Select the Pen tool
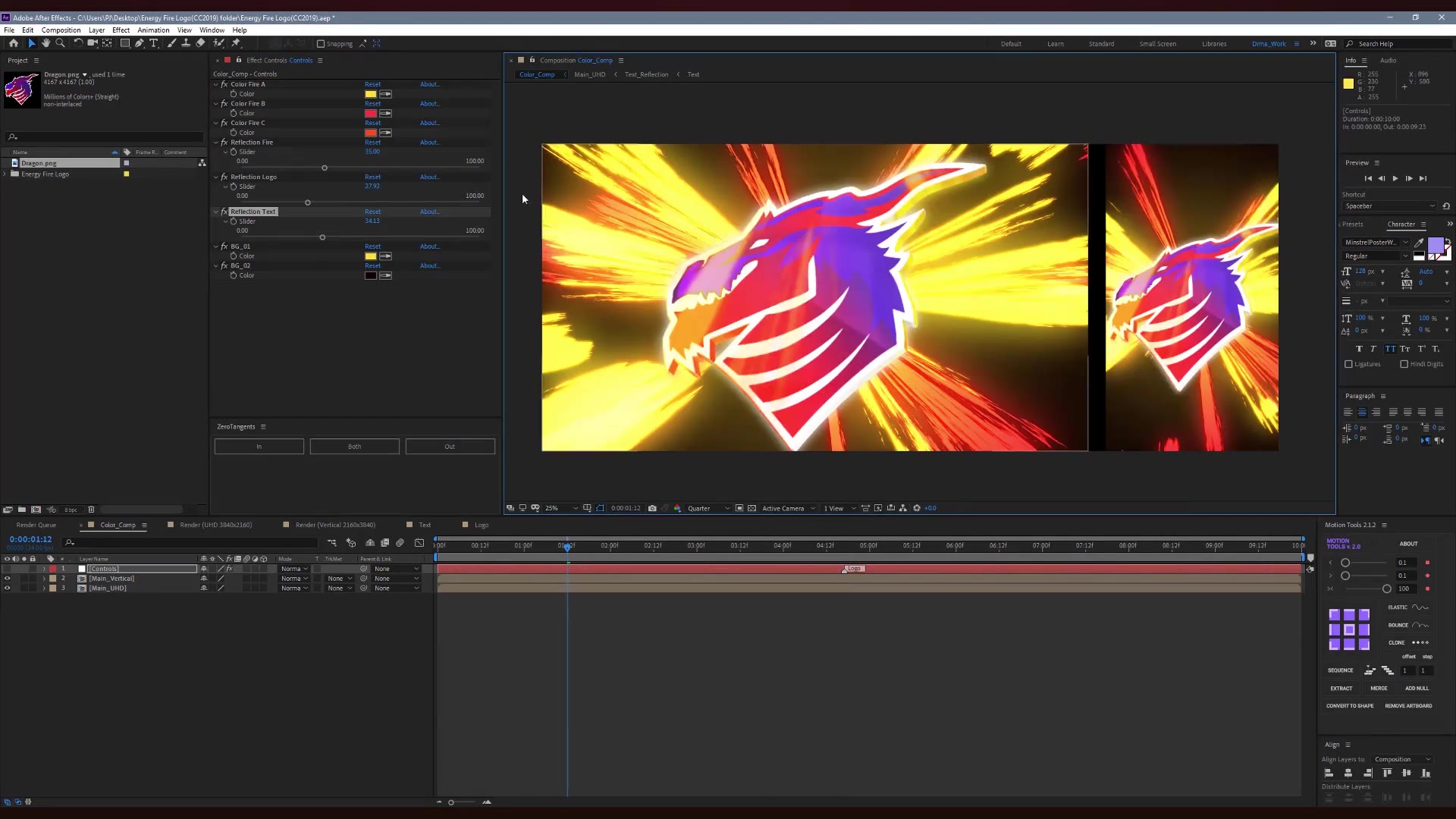The image size is (1456, 819). point(140,43)
